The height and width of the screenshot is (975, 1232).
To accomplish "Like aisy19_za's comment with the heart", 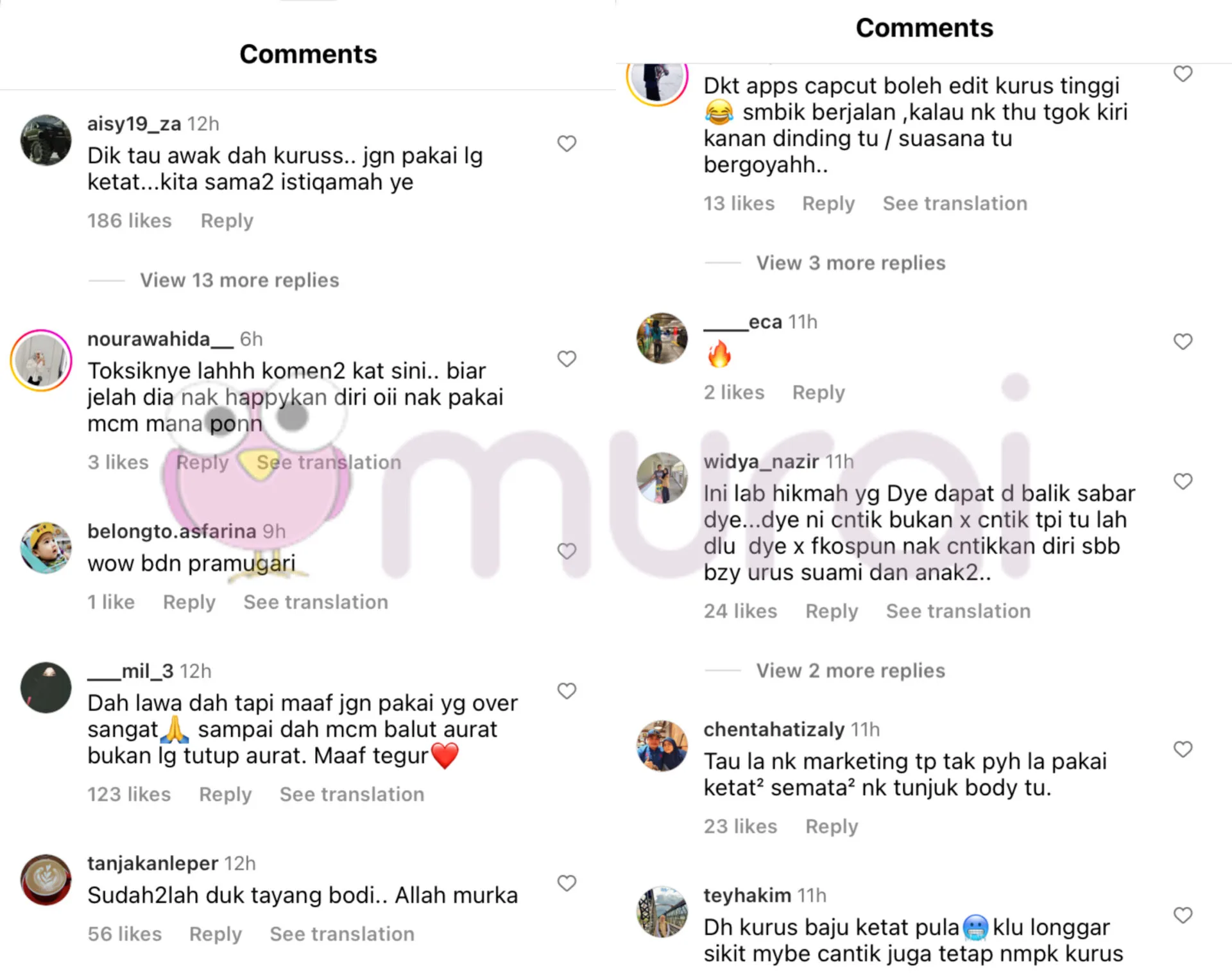I will [x=567, y=144].
